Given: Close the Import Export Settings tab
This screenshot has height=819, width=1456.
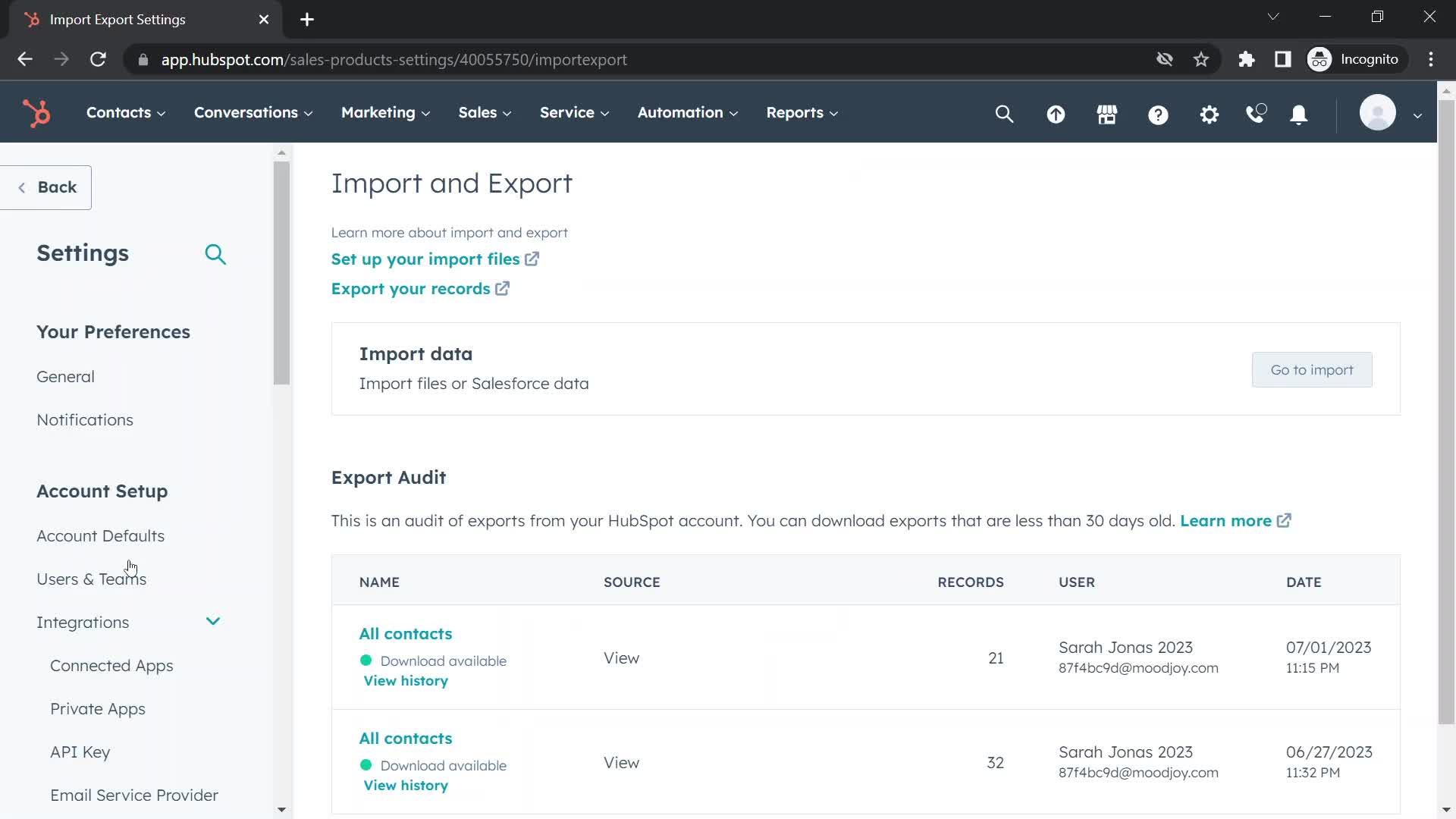Looking at the screenshot, I should click(264, 20).
